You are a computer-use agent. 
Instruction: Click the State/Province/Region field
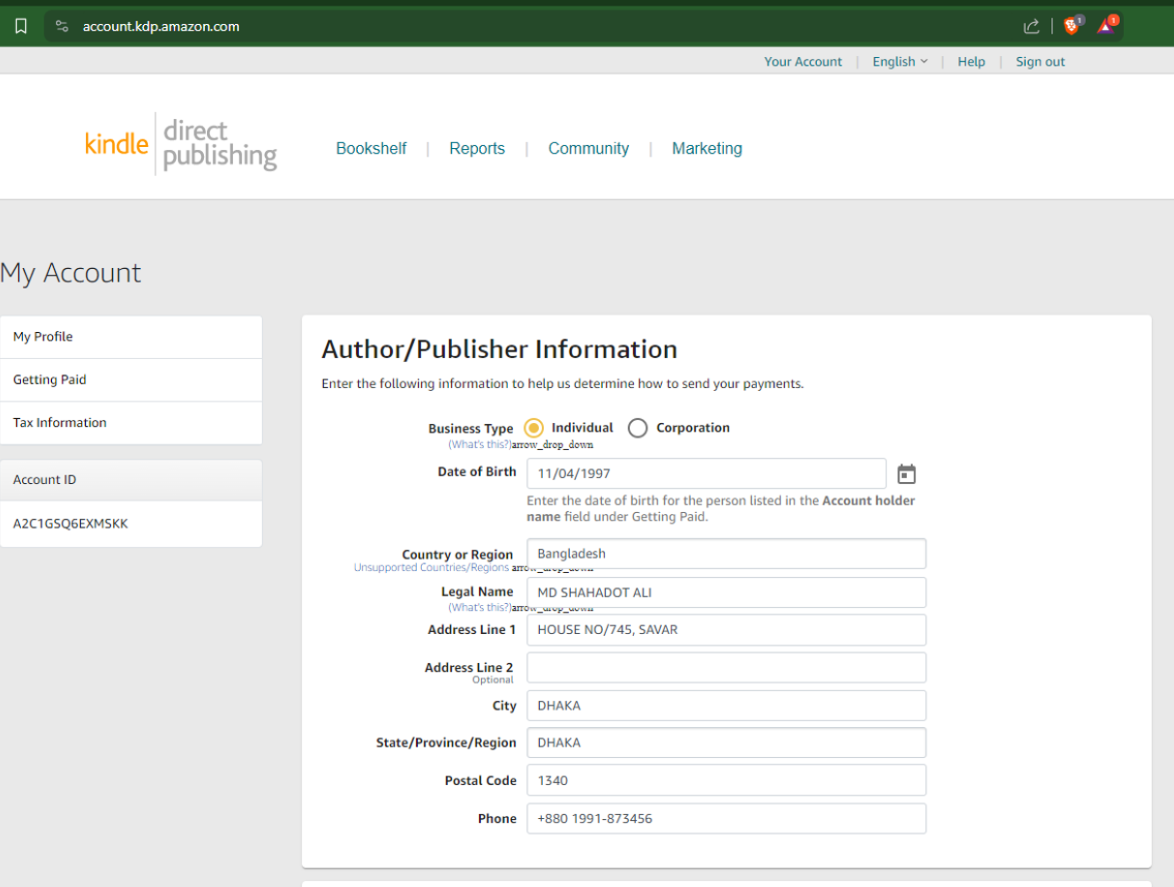point(726,743)
